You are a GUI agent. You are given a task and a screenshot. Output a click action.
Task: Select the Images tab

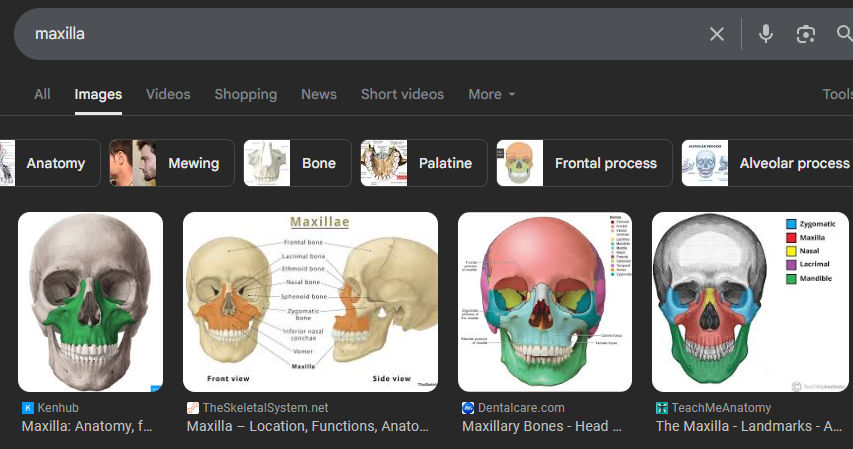pos(98,94)
